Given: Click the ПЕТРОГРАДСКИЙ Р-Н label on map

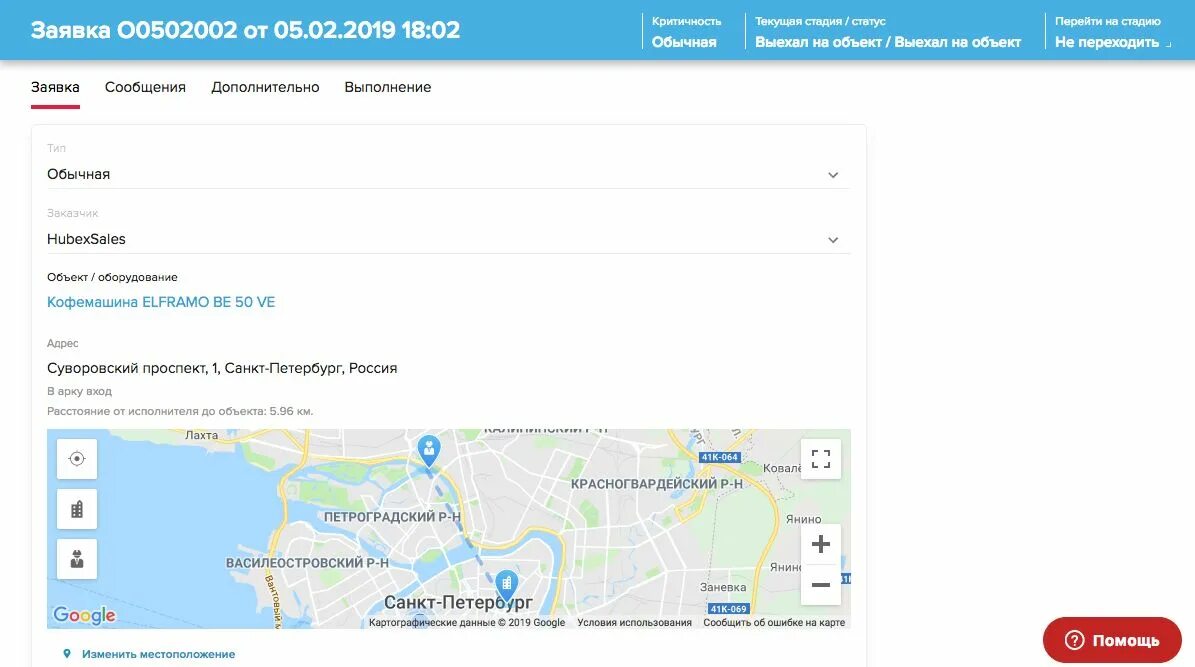Looking at the screenshot, I should (392, 517).
